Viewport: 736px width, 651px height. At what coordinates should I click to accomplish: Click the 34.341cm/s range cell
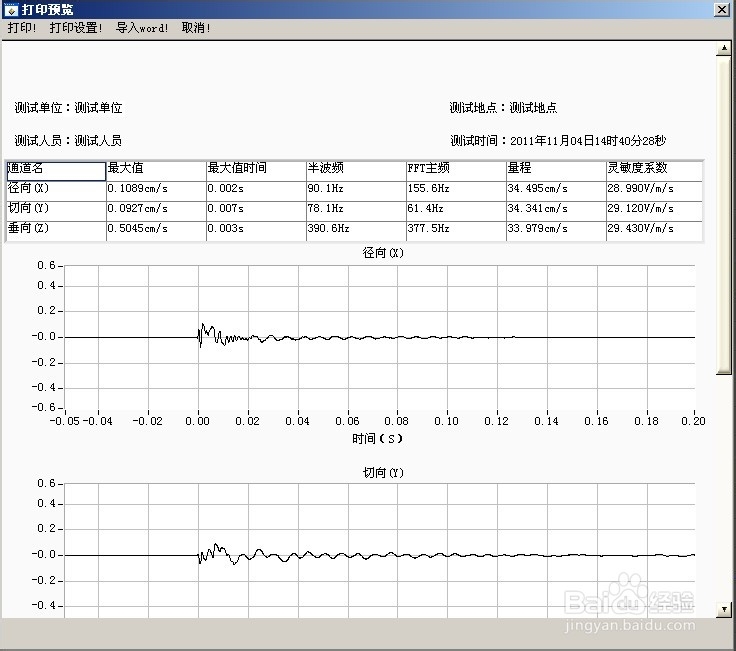coord(556,211)
